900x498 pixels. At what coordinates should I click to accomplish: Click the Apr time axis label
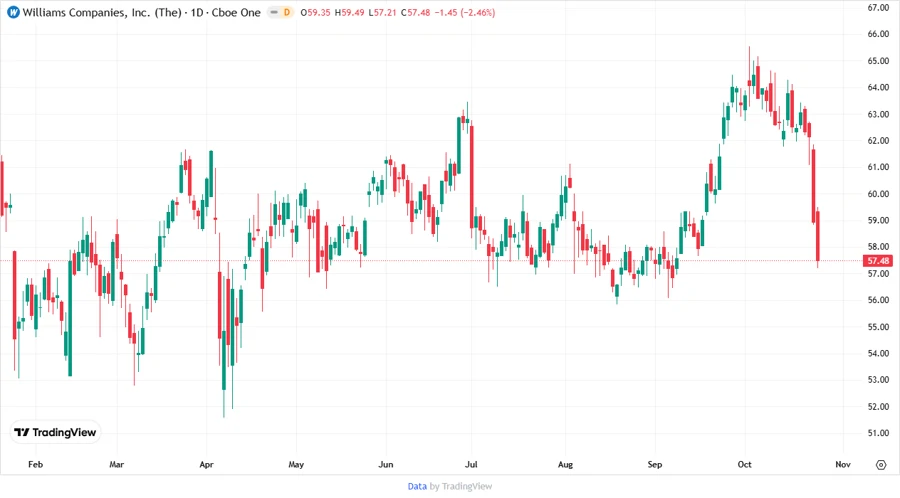coord(207,464)
